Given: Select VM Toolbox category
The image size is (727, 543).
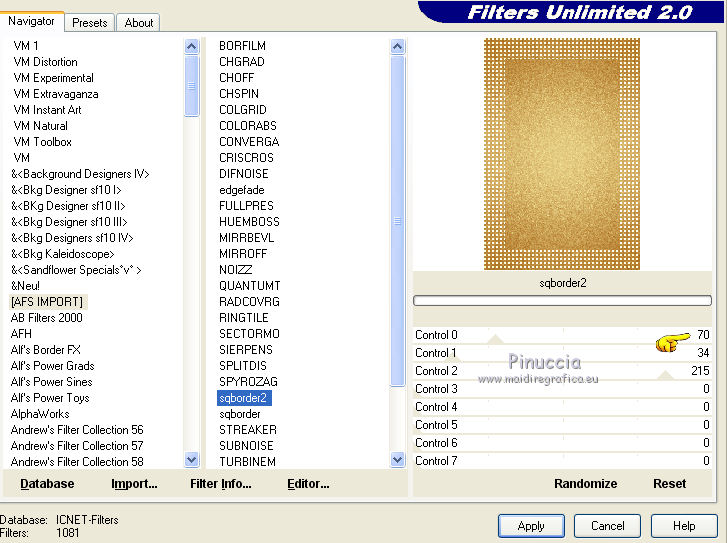Looking at the screenshot, I should pyautogui.click(x=42, y=142).
